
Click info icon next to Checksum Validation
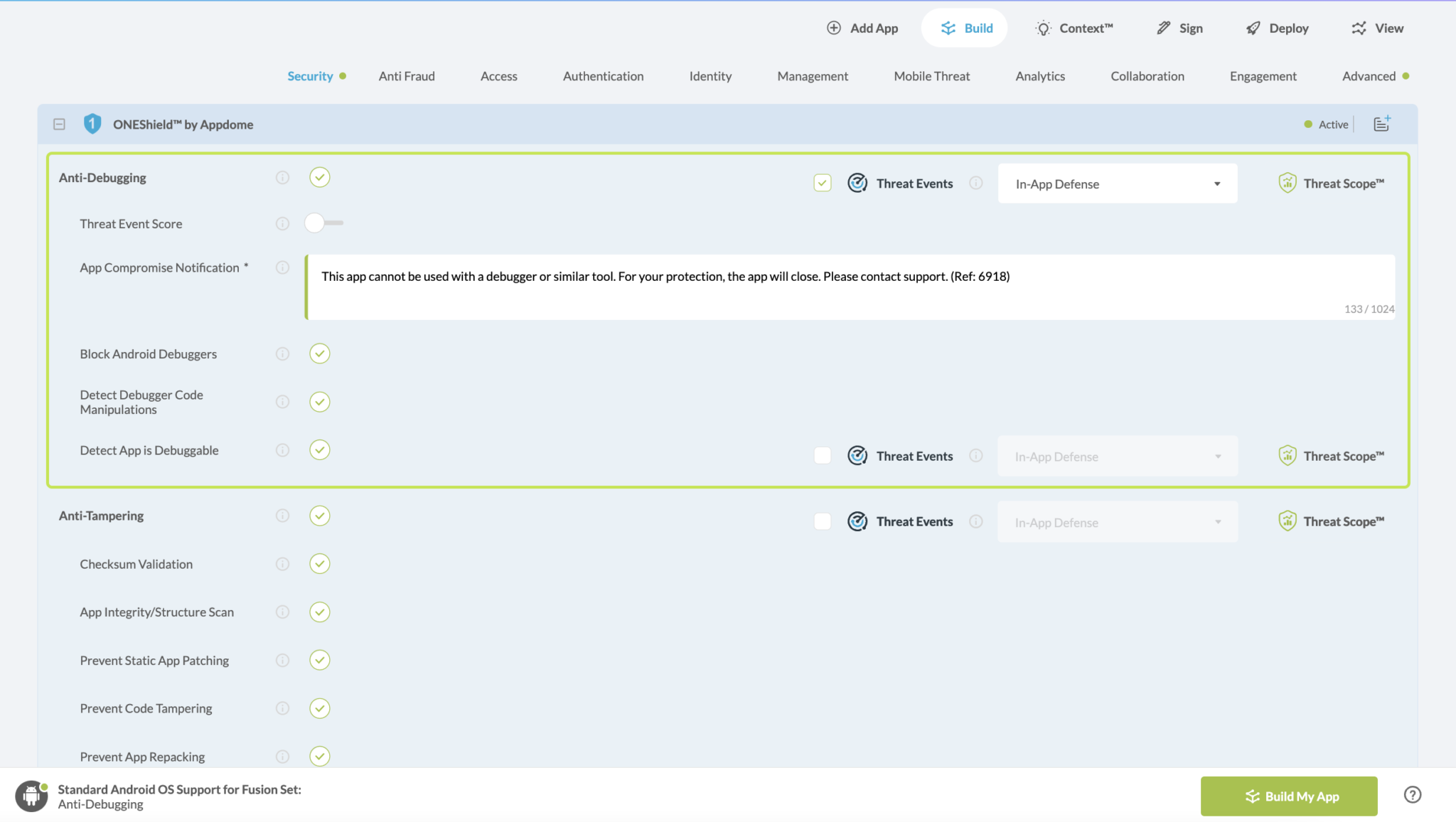[x=282, y=564]
